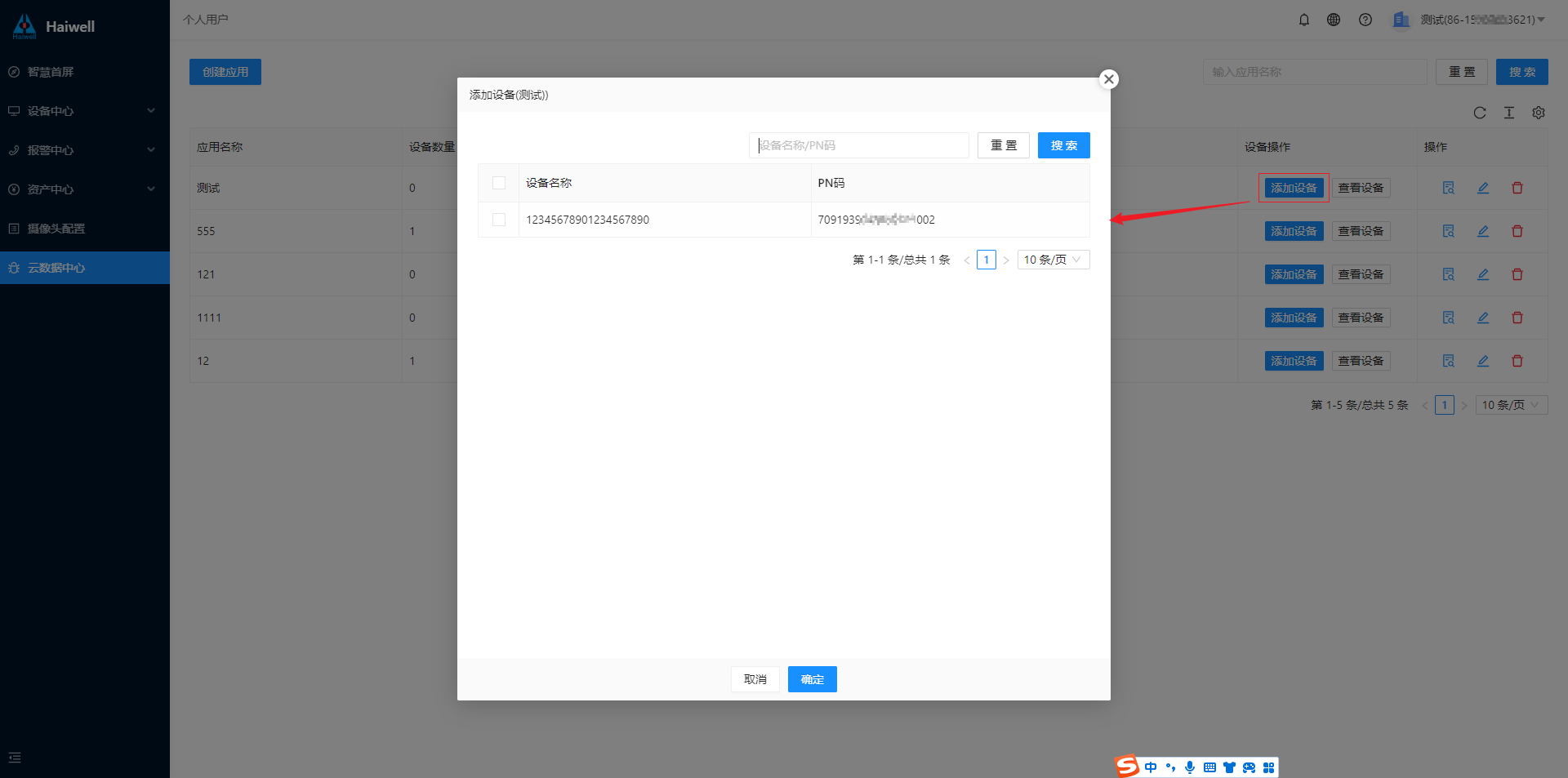Click the notification bell icon
This screenshot has width=1568, height=778.
click(x=1304, y=20)
